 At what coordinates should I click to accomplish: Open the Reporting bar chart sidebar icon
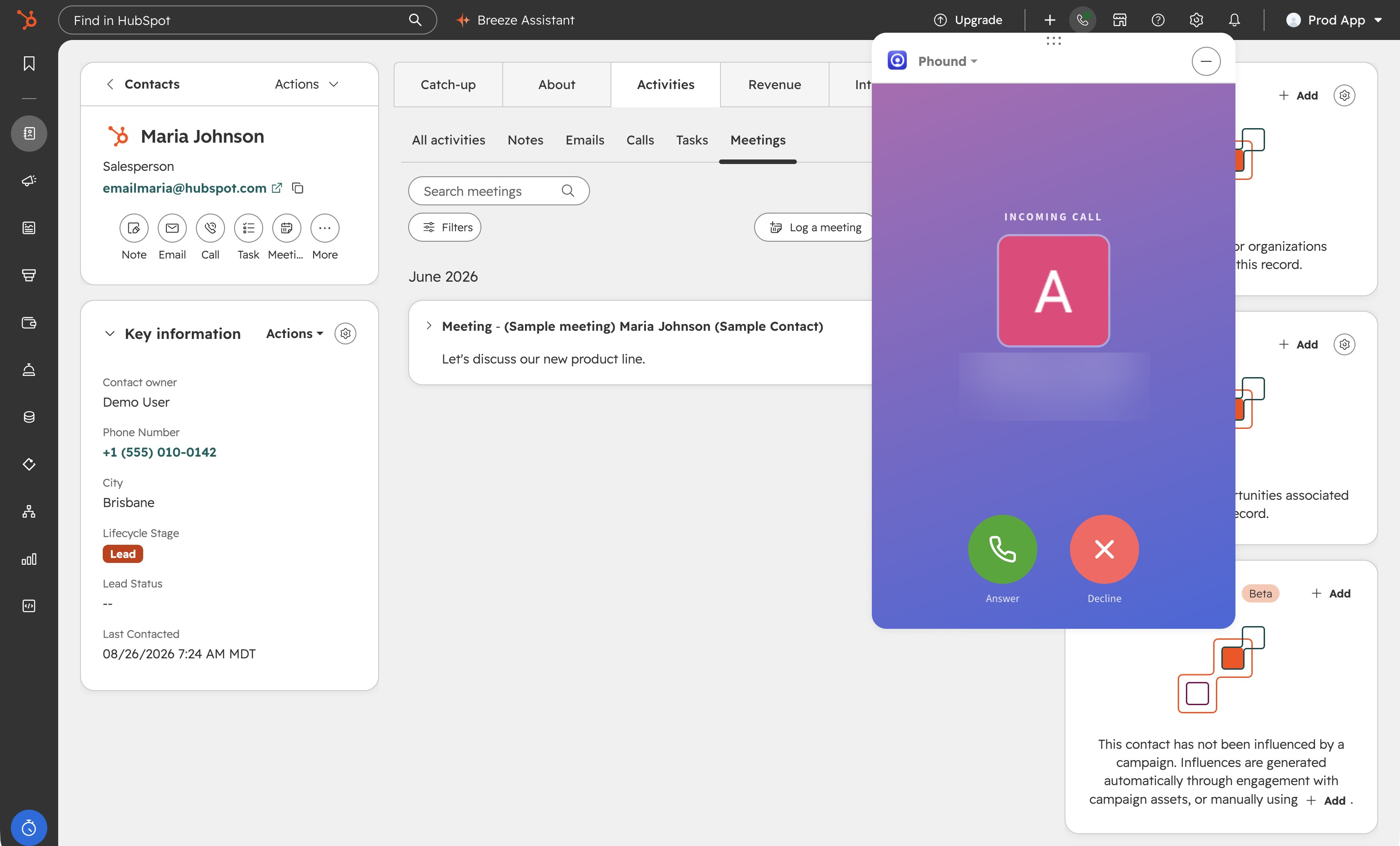pyautogui.click(x=29, y=559)
